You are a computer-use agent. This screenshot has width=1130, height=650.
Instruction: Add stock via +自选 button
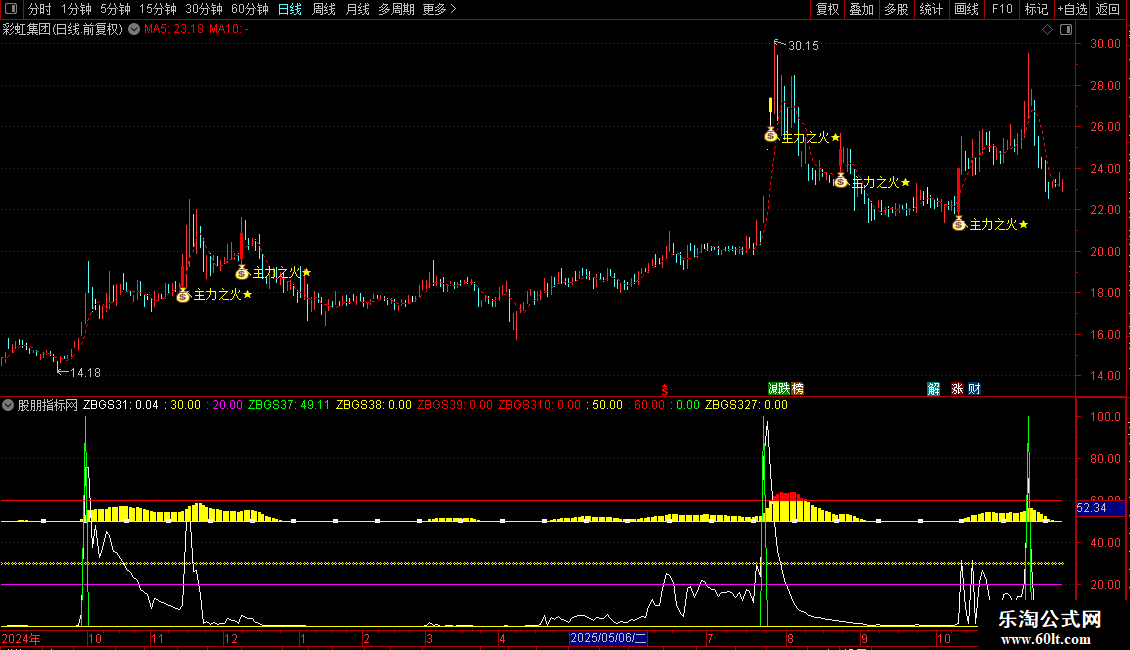coord(1072,9)
